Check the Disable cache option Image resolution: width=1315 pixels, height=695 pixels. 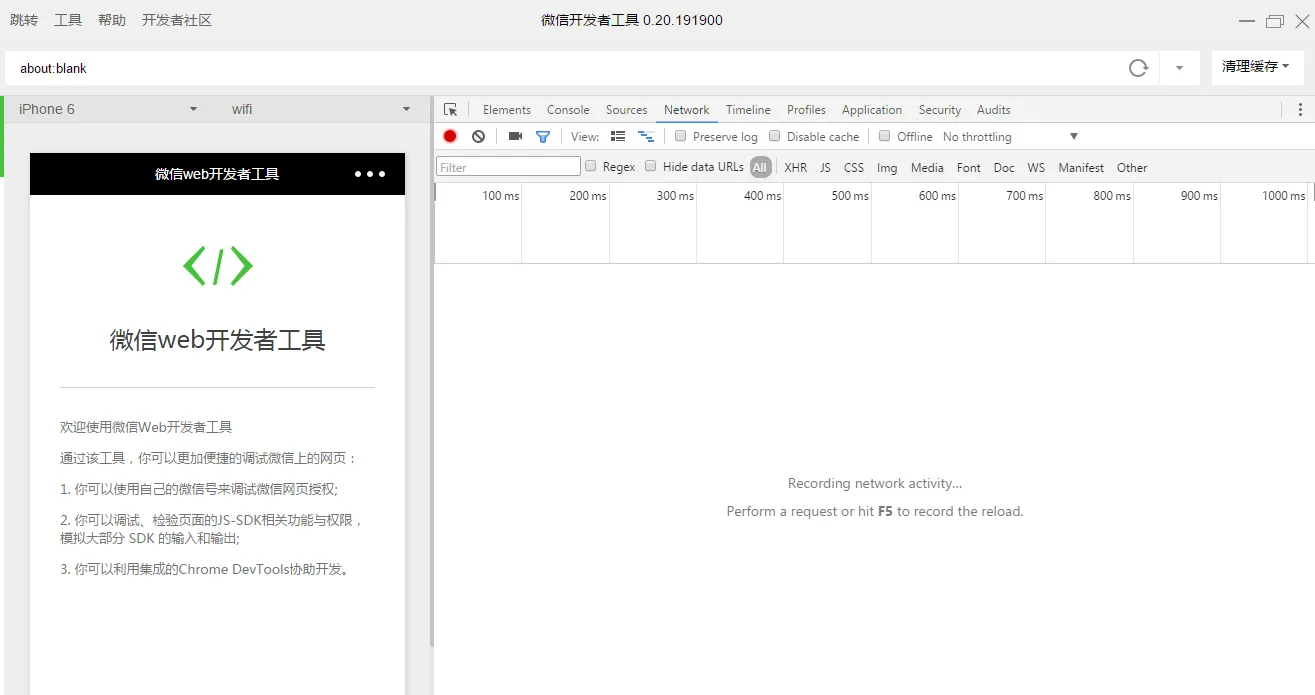click(x=775, y=136)
